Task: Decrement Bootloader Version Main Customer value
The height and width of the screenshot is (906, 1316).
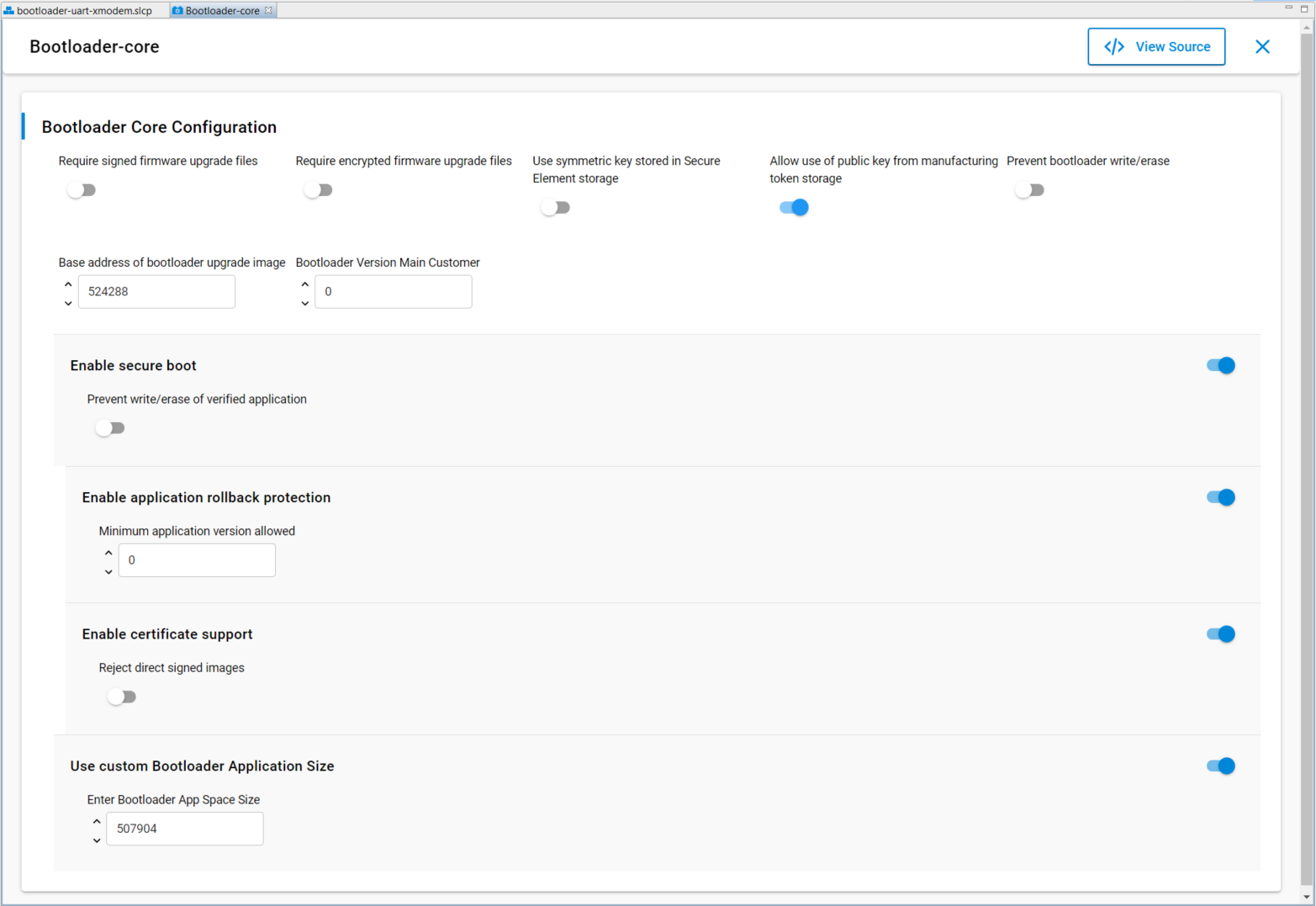Action: [x=305, y=303]
